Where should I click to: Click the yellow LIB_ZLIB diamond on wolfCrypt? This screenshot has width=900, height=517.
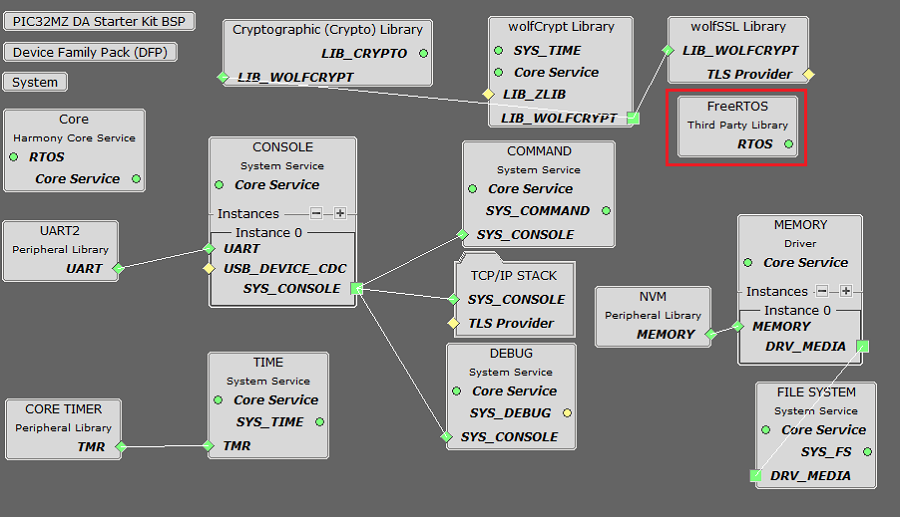tap(488, 94)
